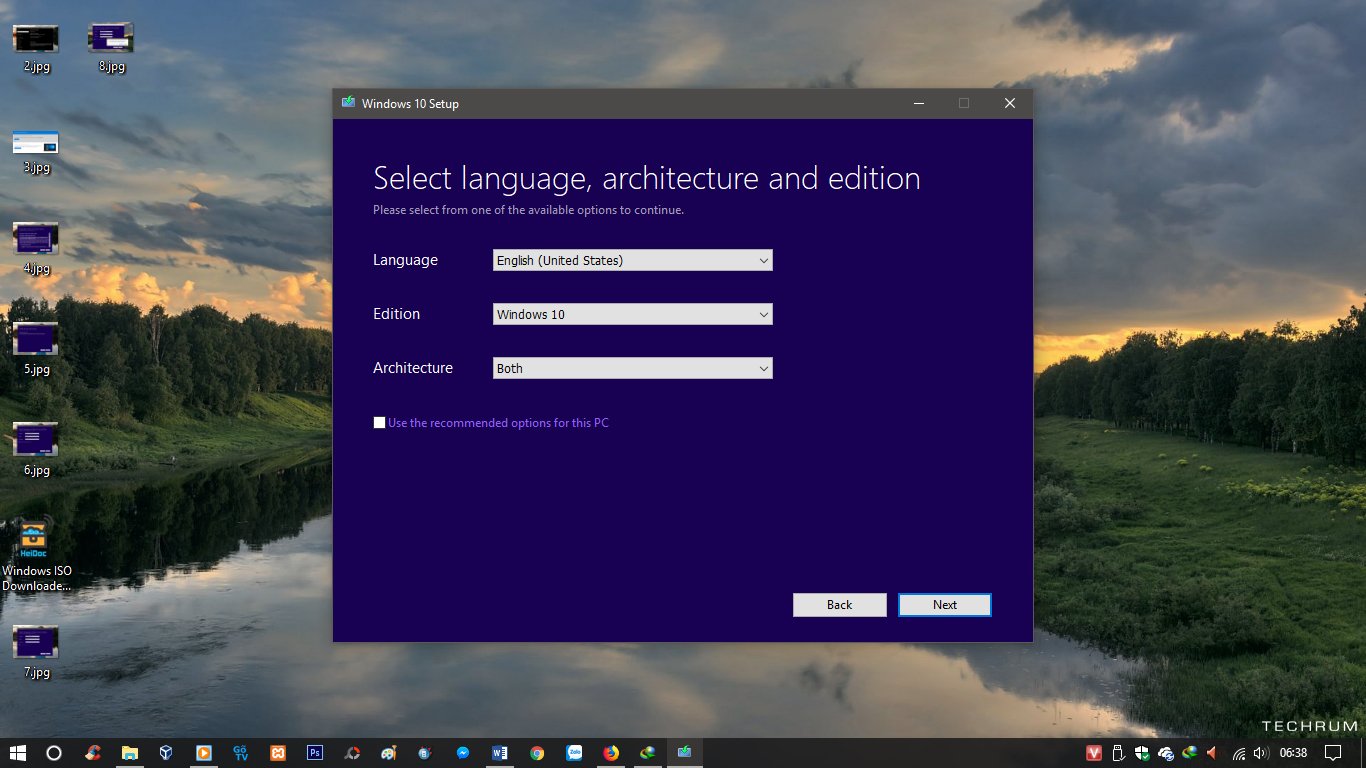This screenshot has width=1366, height=768.
Task: Open Google Chrome from the taskbar
Action: (x=537, y=753)
